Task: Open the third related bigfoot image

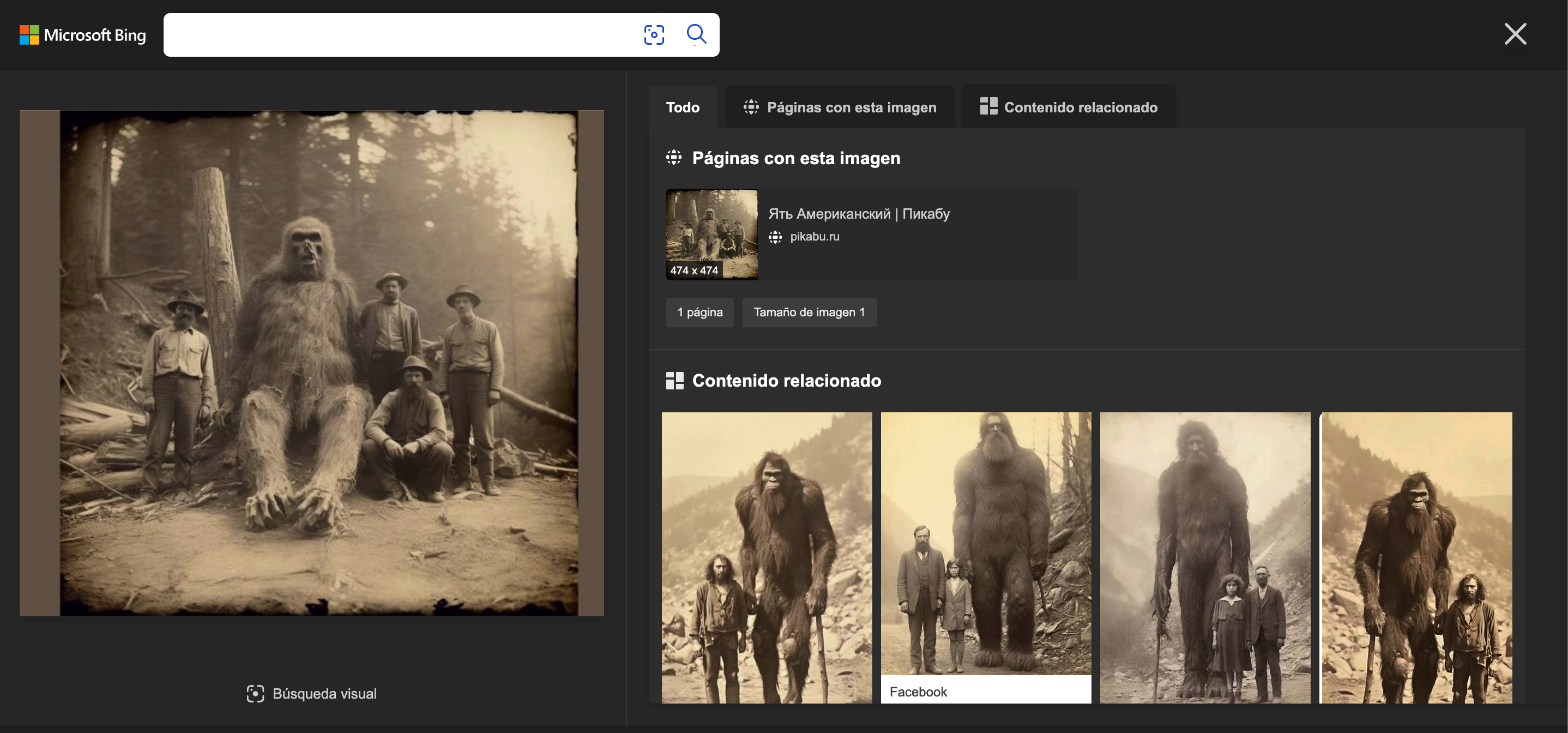Action: 1204,557
